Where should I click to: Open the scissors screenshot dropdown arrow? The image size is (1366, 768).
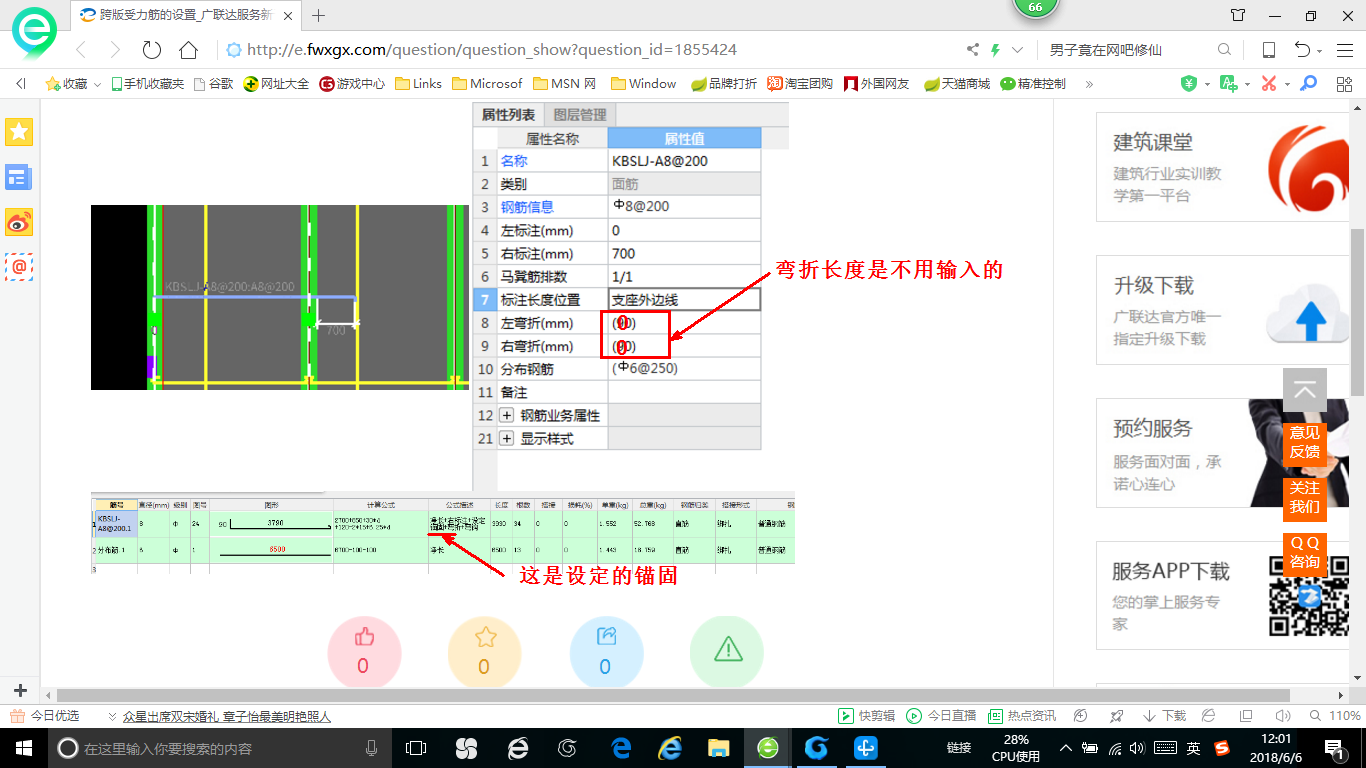pos(1286,84)
